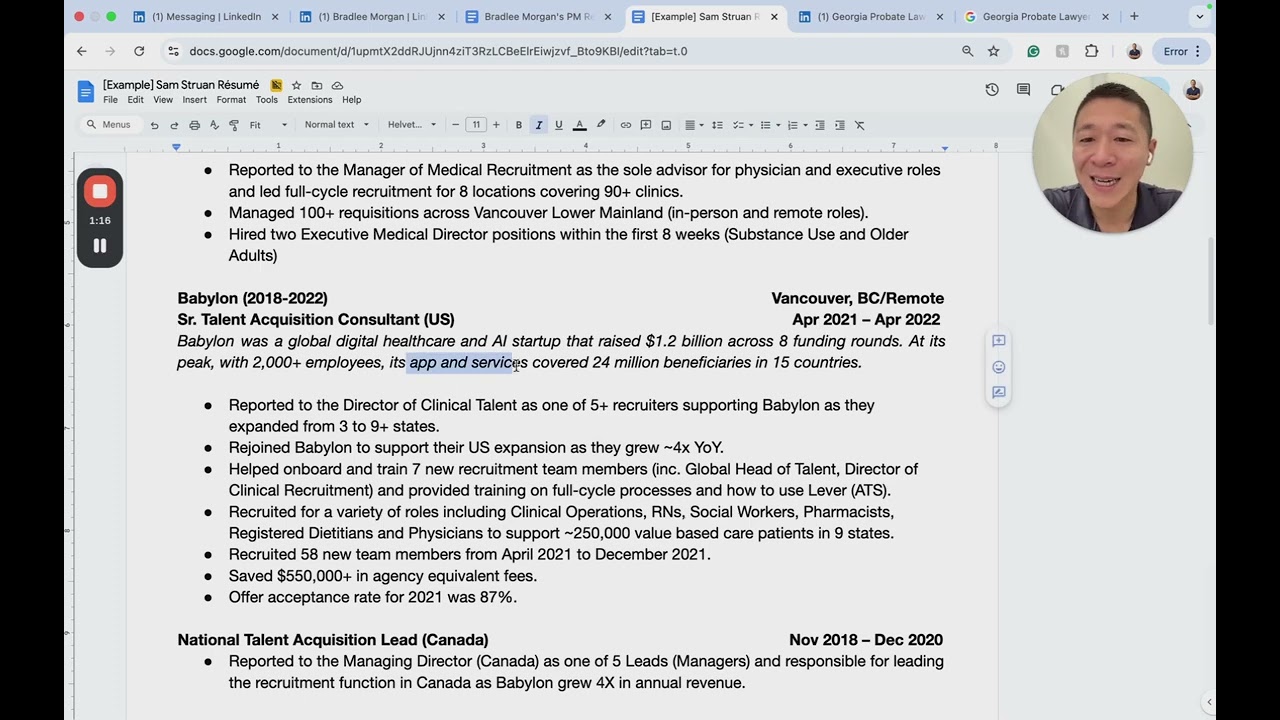Viewport: 1280px width, 720px height.
Task: Clear formatting from the selected text
Action: click(x=859, y=125)
